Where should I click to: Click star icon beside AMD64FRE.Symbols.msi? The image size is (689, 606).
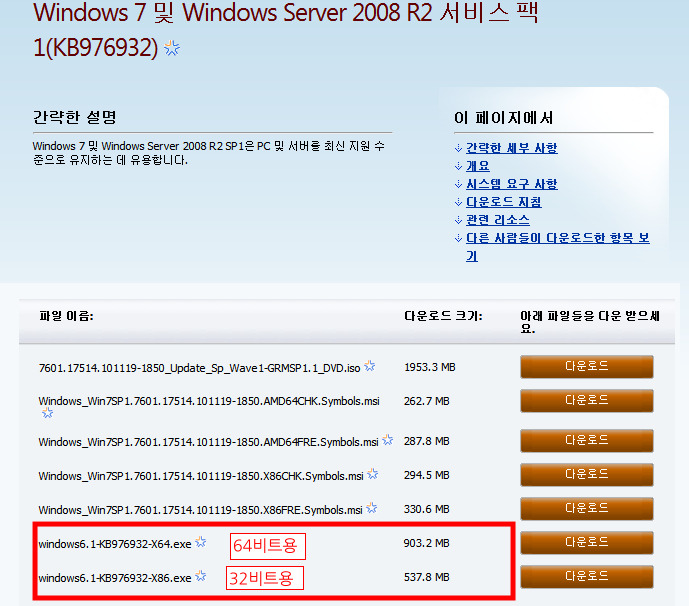coord(387,440)
